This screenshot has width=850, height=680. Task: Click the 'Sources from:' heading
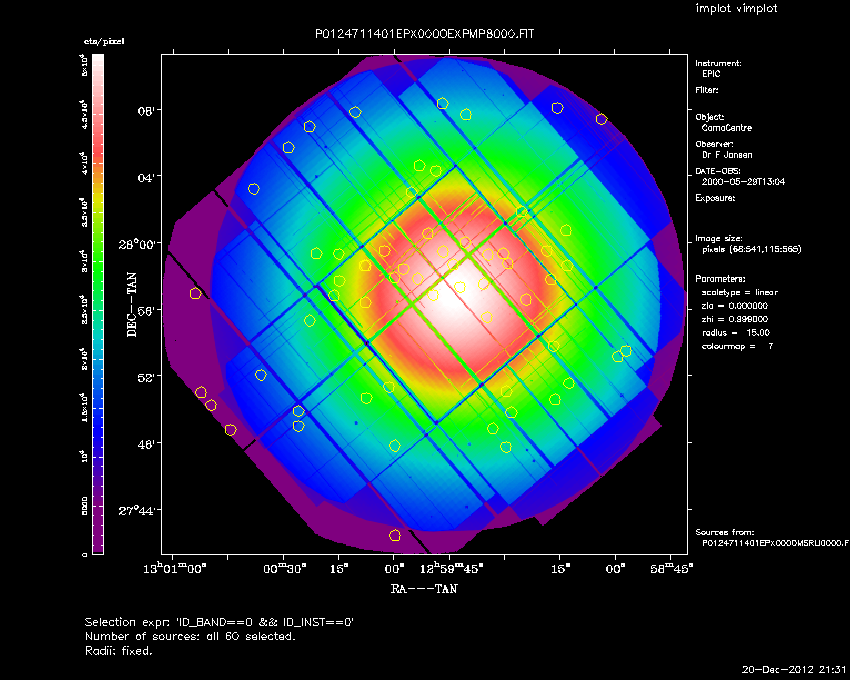[724, 532]
